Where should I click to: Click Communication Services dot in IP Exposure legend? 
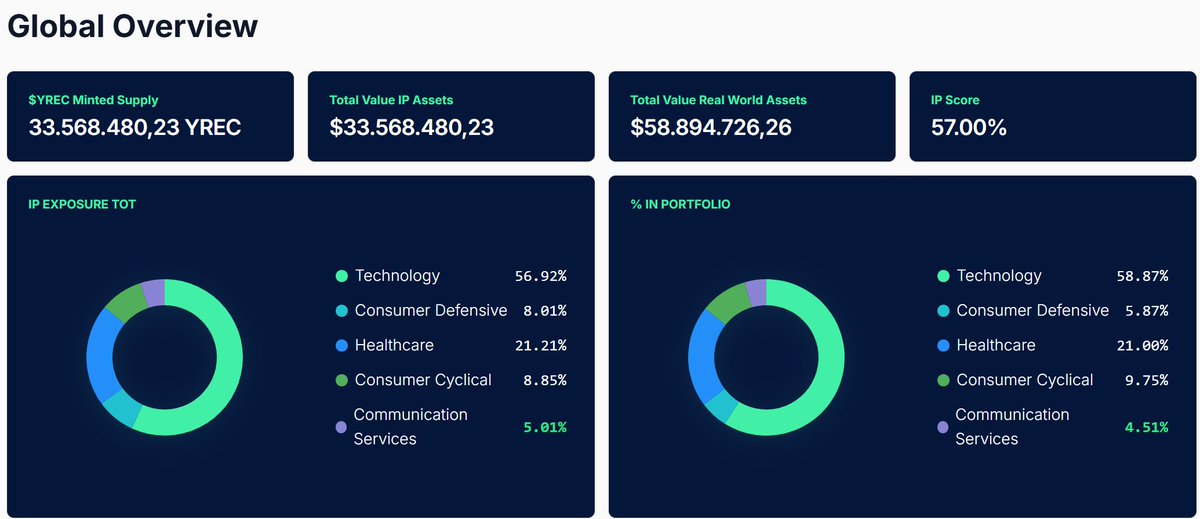pyautogui.click(x=342, y=427)
